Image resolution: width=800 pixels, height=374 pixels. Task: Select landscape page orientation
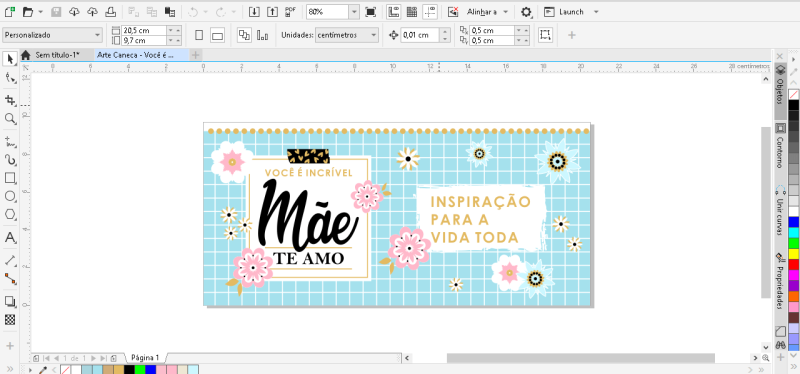[x=217, y=35]
